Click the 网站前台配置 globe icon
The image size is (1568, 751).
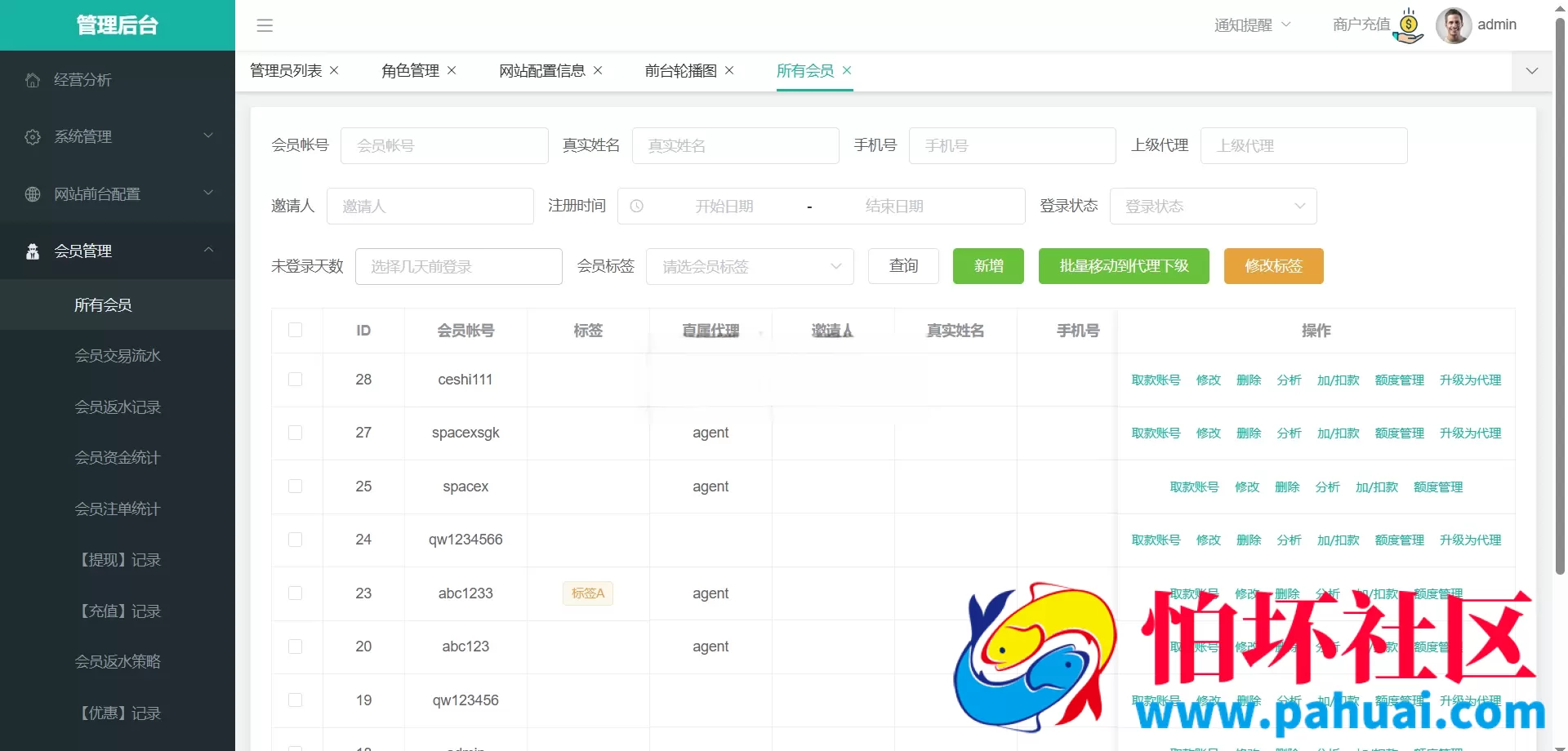[33, 193]
